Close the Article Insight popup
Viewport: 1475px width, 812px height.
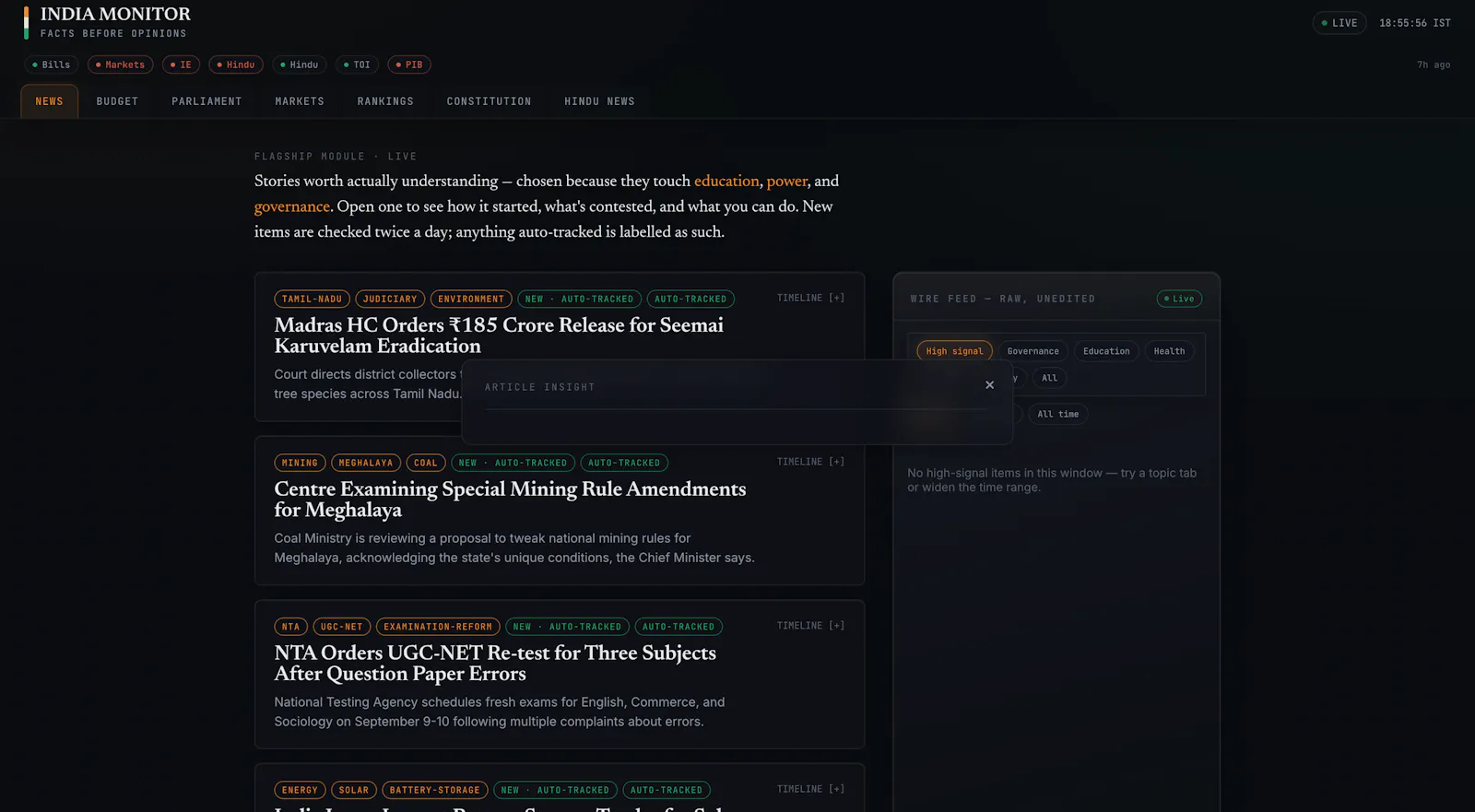(x=989, y=385)
